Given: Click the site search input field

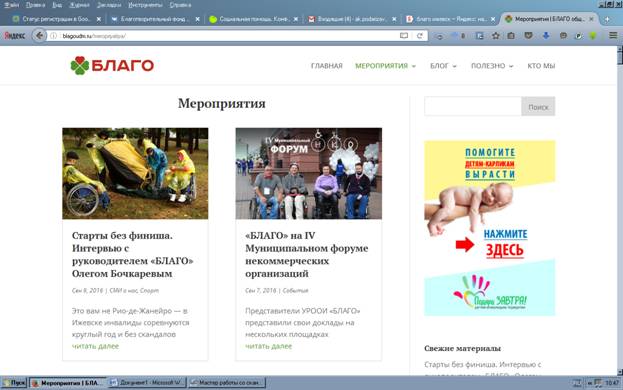Looking at the screenshot, I should [473, 106].
